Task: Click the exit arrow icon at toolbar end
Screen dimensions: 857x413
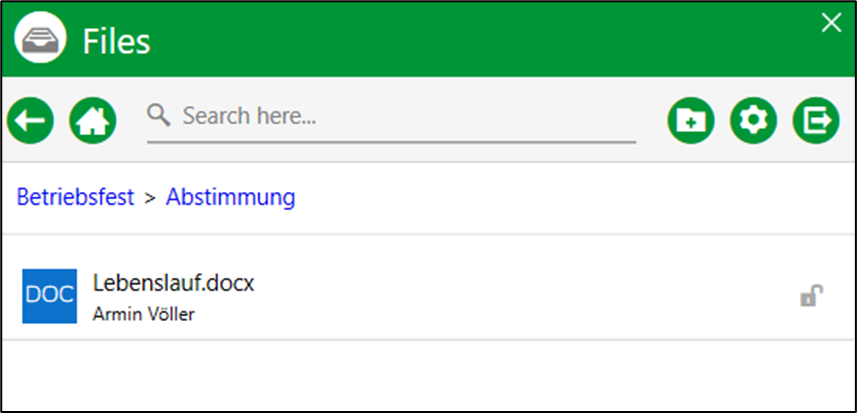Action: tap(816, 121)
